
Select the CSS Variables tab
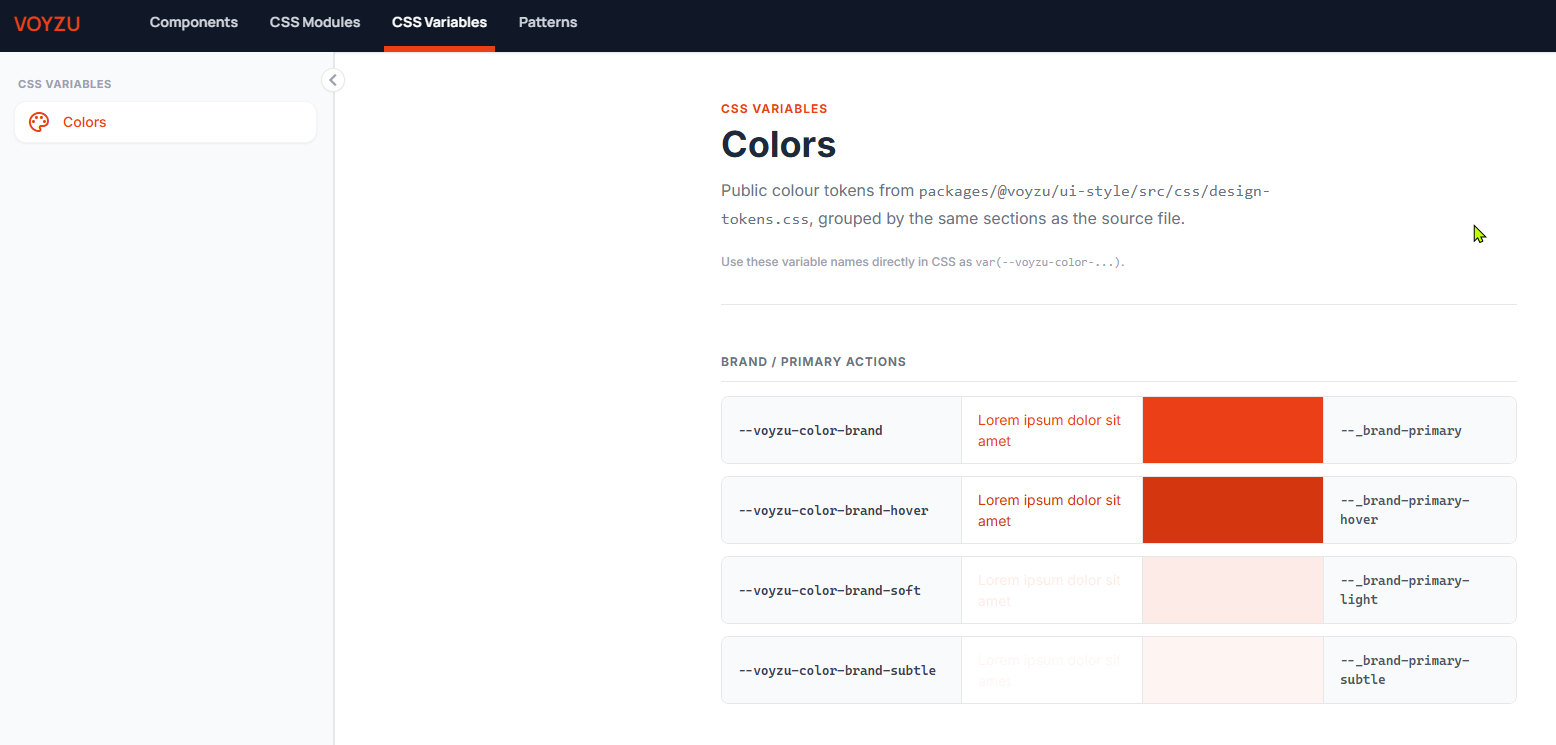tap(440, 22)
